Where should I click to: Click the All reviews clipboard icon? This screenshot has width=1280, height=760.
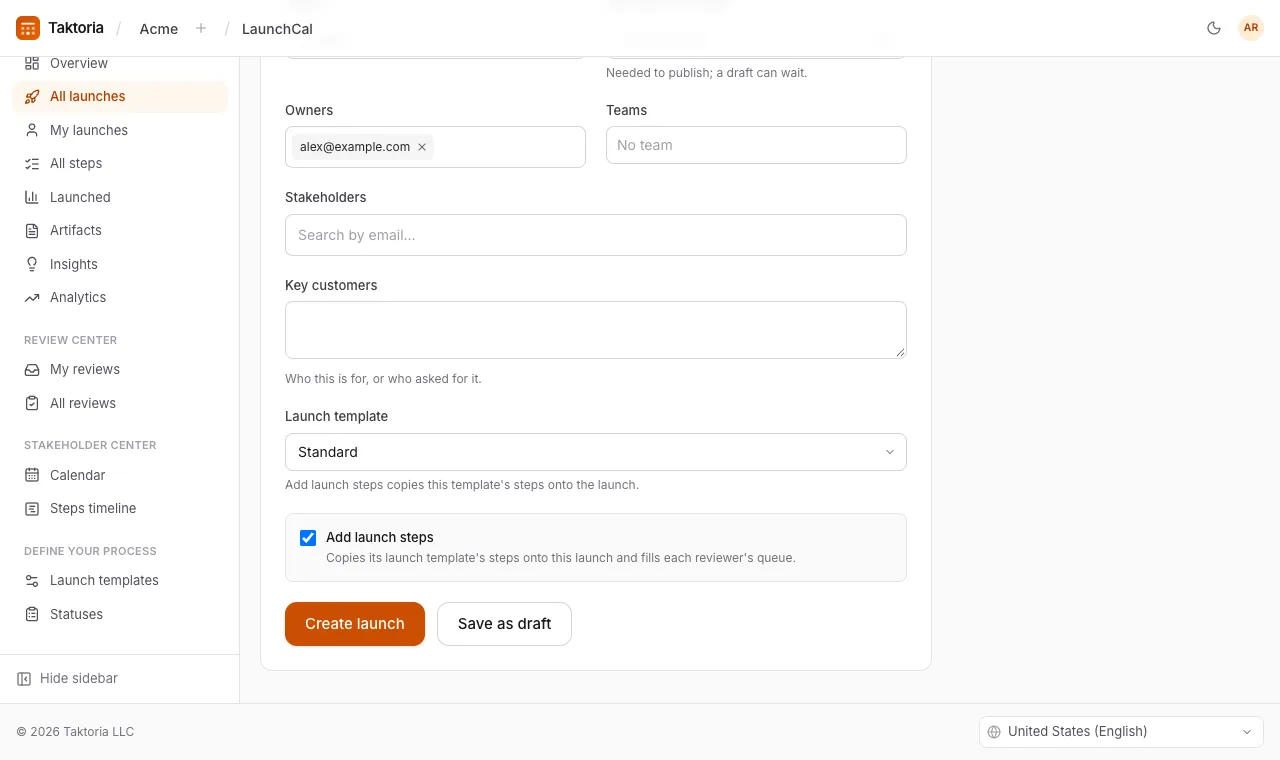(x=32, y=403)
